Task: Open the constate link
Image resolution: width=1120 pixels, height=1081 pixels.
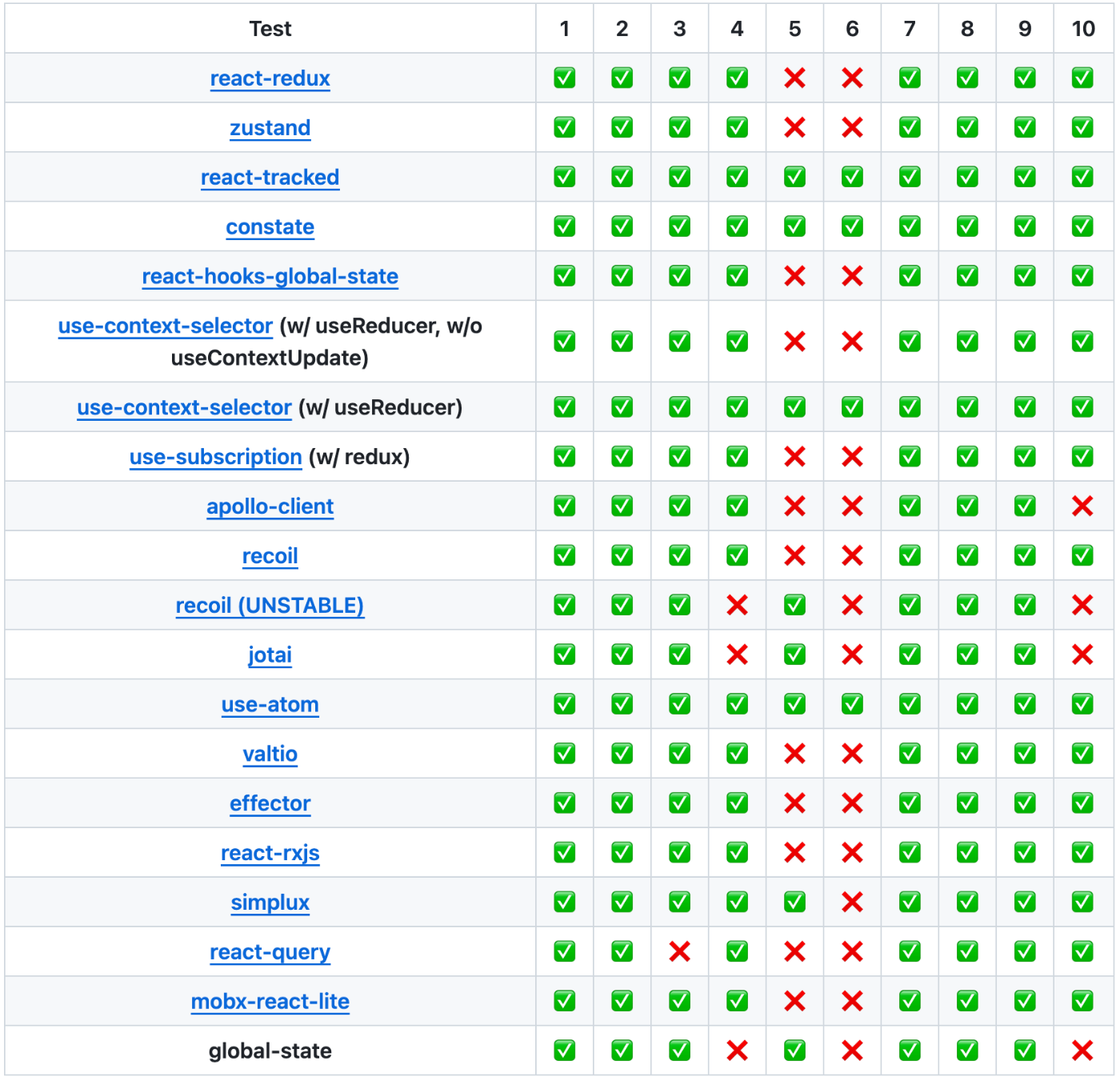Action: click(270, 227)
